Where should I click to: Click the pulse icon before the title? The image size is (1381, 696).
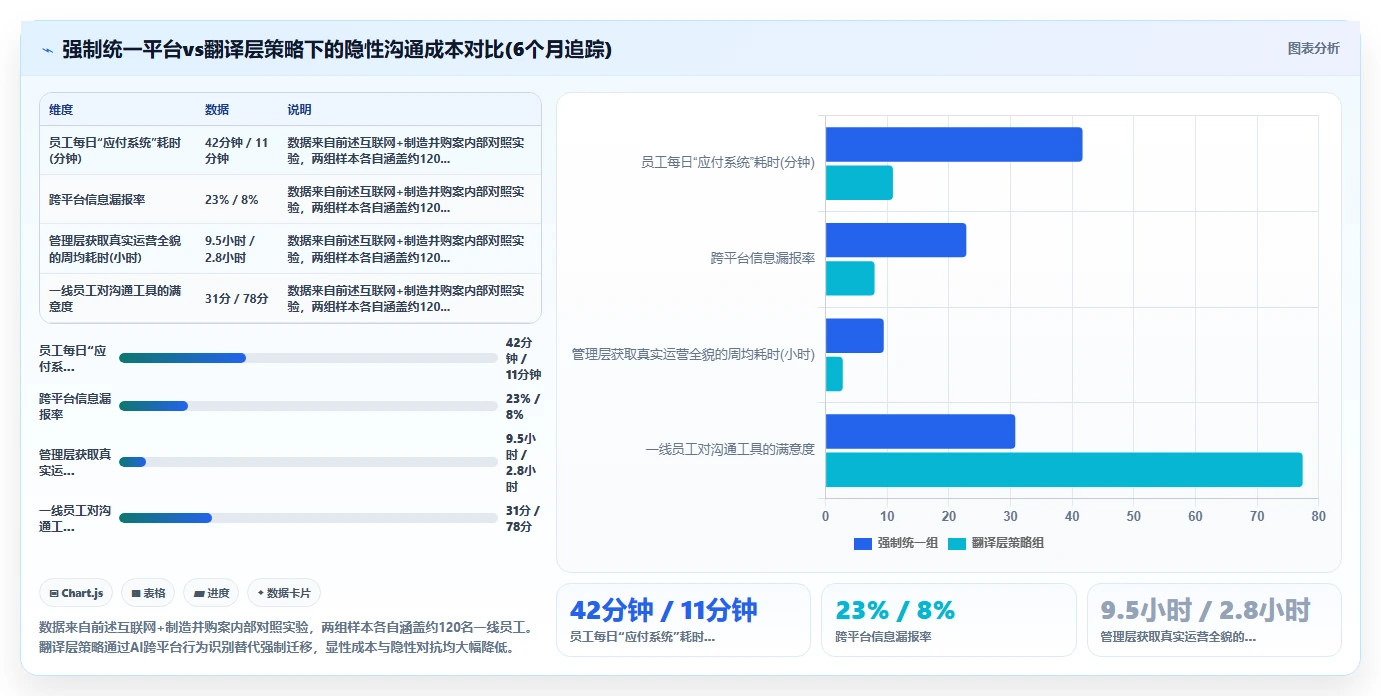[47, 50]
